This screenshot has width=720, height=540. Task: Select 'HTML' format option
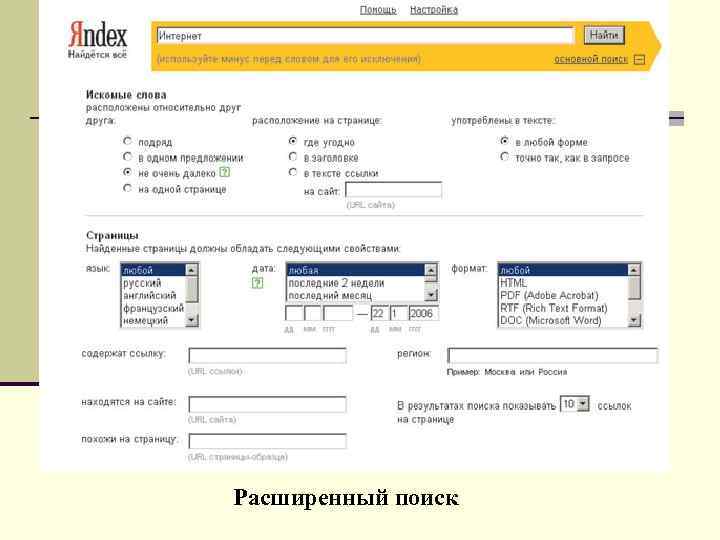pyautogui.click(x=563, y=283)
